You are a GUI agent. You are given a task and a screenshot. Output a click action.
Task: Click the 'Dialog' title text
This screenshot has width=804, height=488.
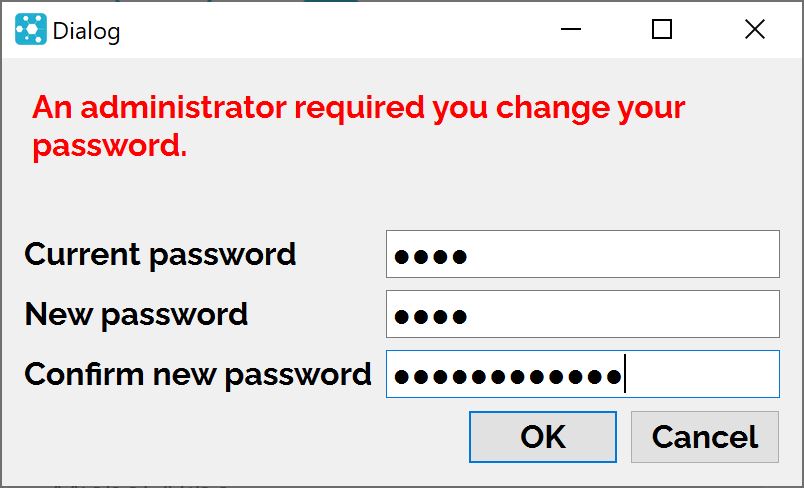(x=87, y=31)
